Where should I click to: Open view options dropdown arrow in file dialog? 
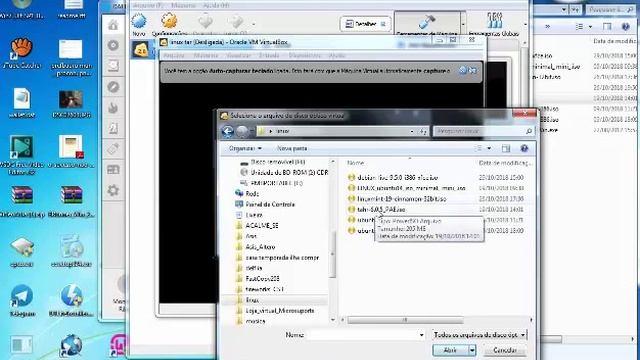click(x=489, y=149)
